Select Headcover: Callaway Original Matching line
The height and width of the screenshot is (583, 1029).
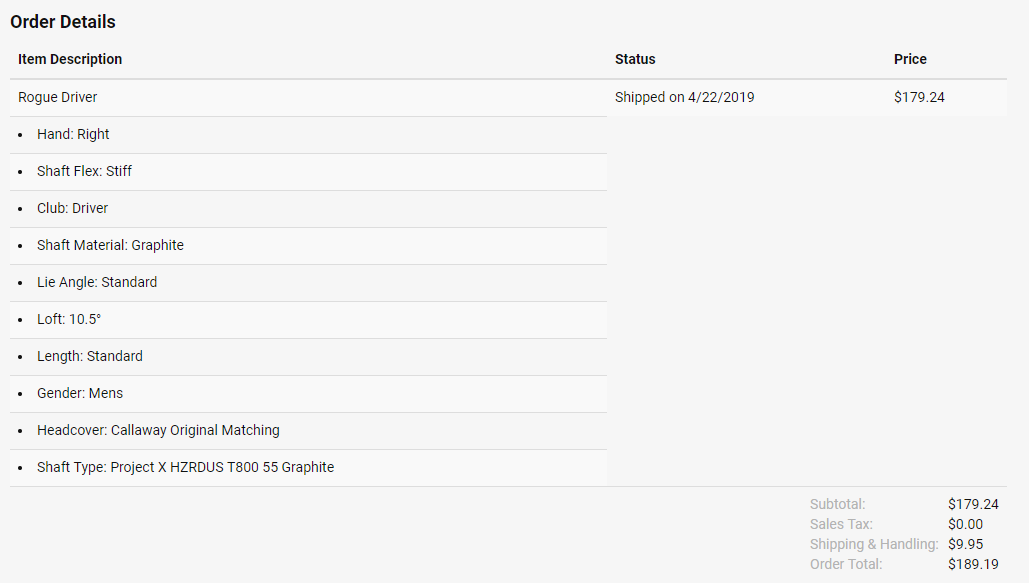pyautogui.click(x=158, y=430)
